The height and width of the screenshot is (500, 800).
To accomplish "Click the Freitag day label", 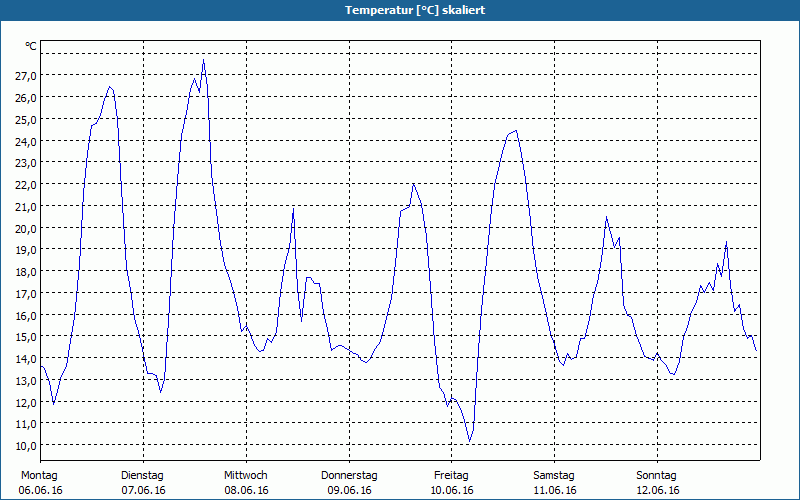I will click(x=451, y=476).
